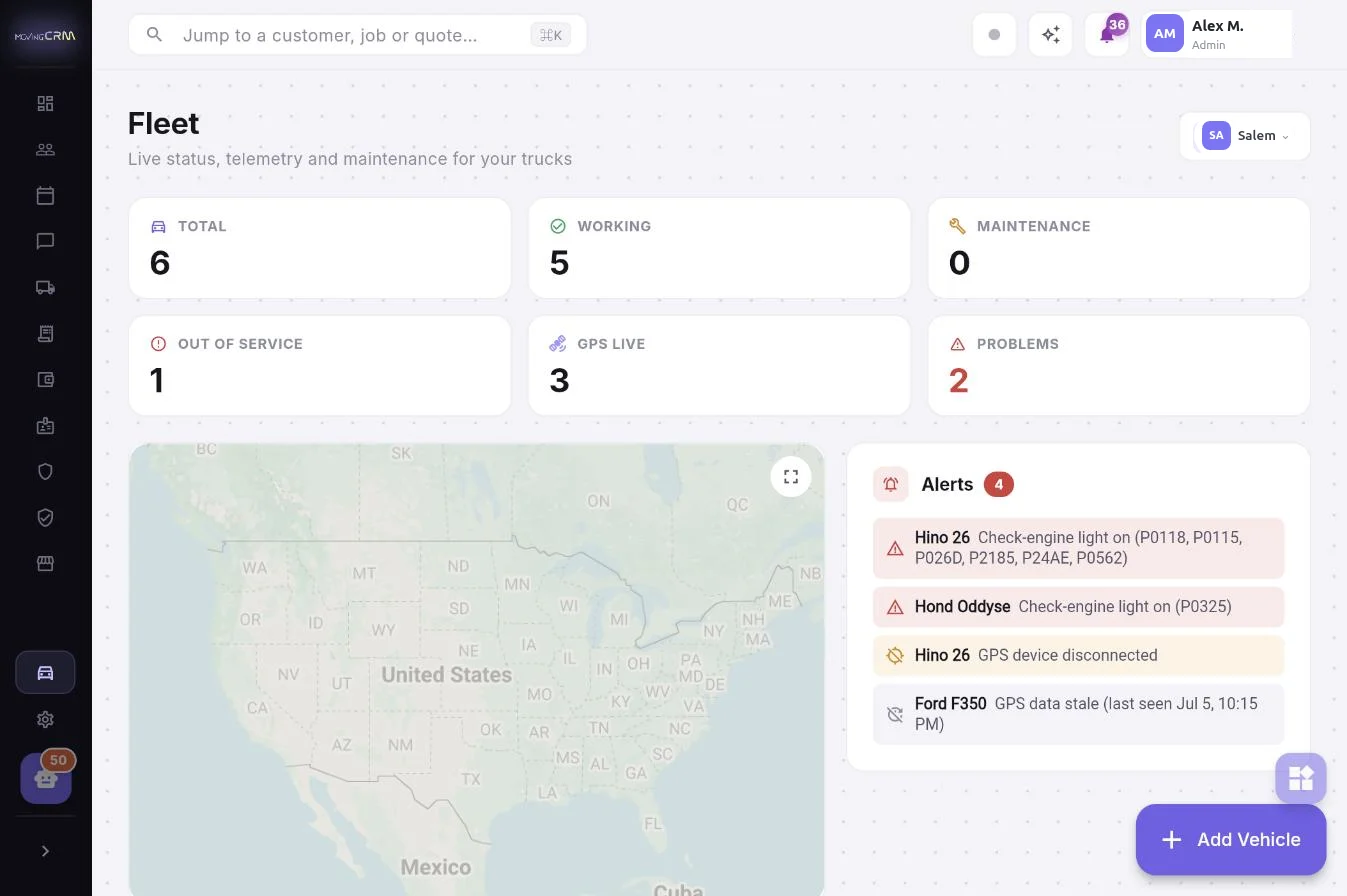The height and width of the screenshot is (896, 1347).
Task: Open the receipt icon in sidebar
Action: [x=45, y=334]
